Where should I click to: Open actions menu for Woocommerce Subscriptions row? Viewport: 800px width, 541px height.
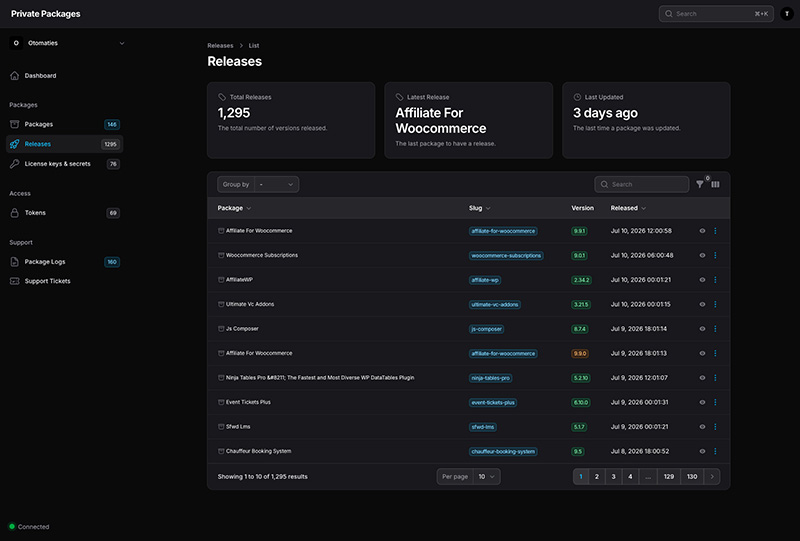[x=715, y=255]
